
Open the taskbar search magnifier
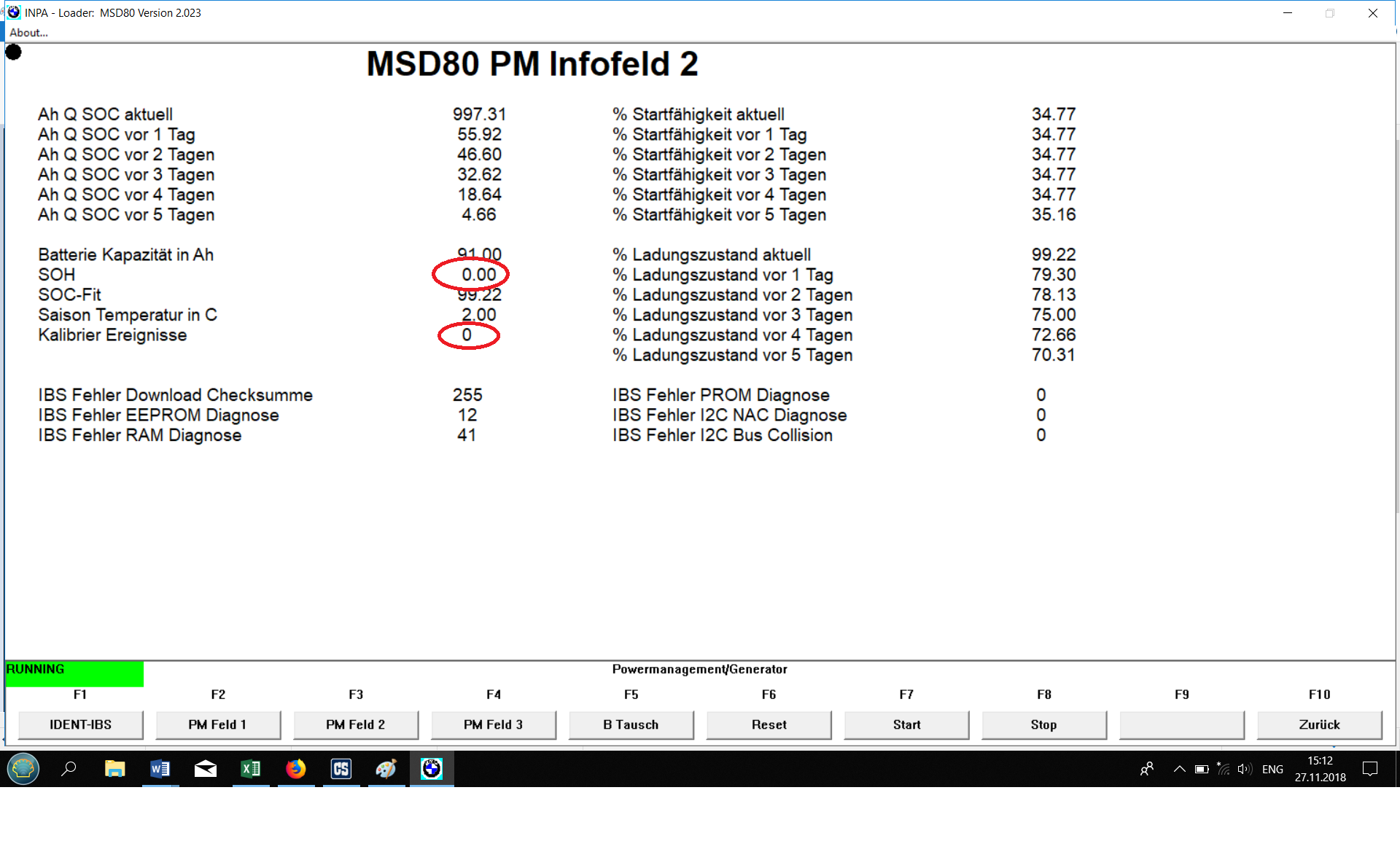tap(69, 769)
